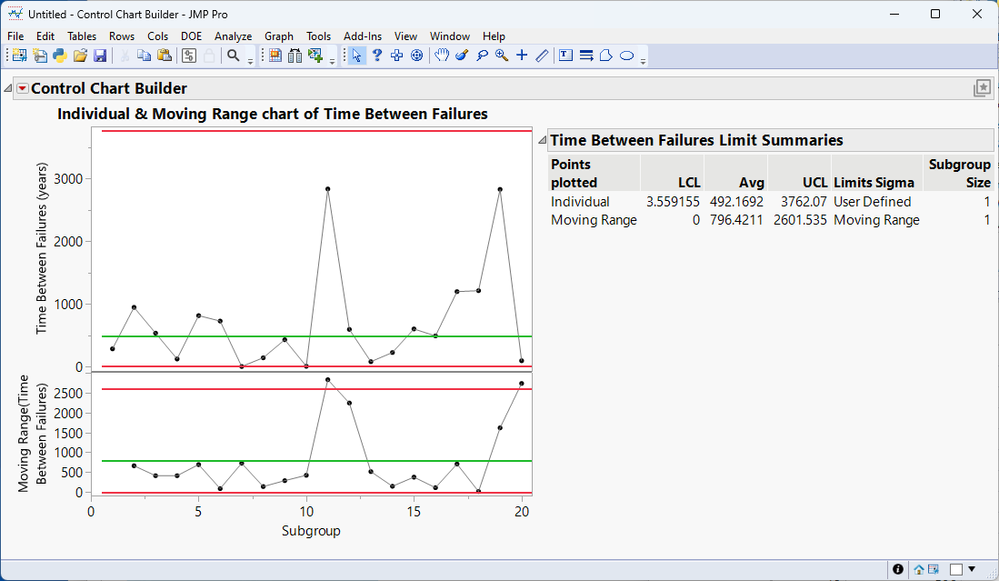Click the Subgroup x-axis label
This screenshot has height=581, width=999.
click(x=311, y=531)
